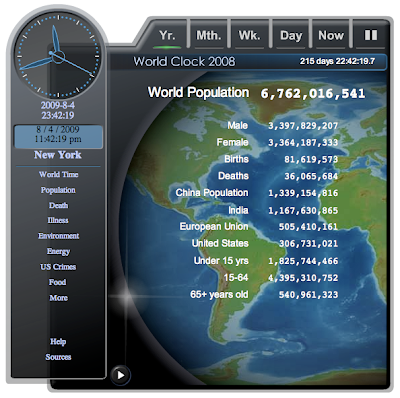Click the 2009-8-4 digital date readout
This screenshot has height=398, width=400.
(58, 105)
